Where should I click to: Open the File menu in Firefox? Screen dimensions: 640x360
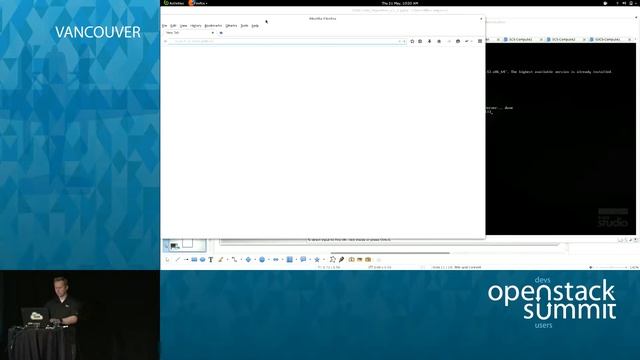click(x=164, y=26)
